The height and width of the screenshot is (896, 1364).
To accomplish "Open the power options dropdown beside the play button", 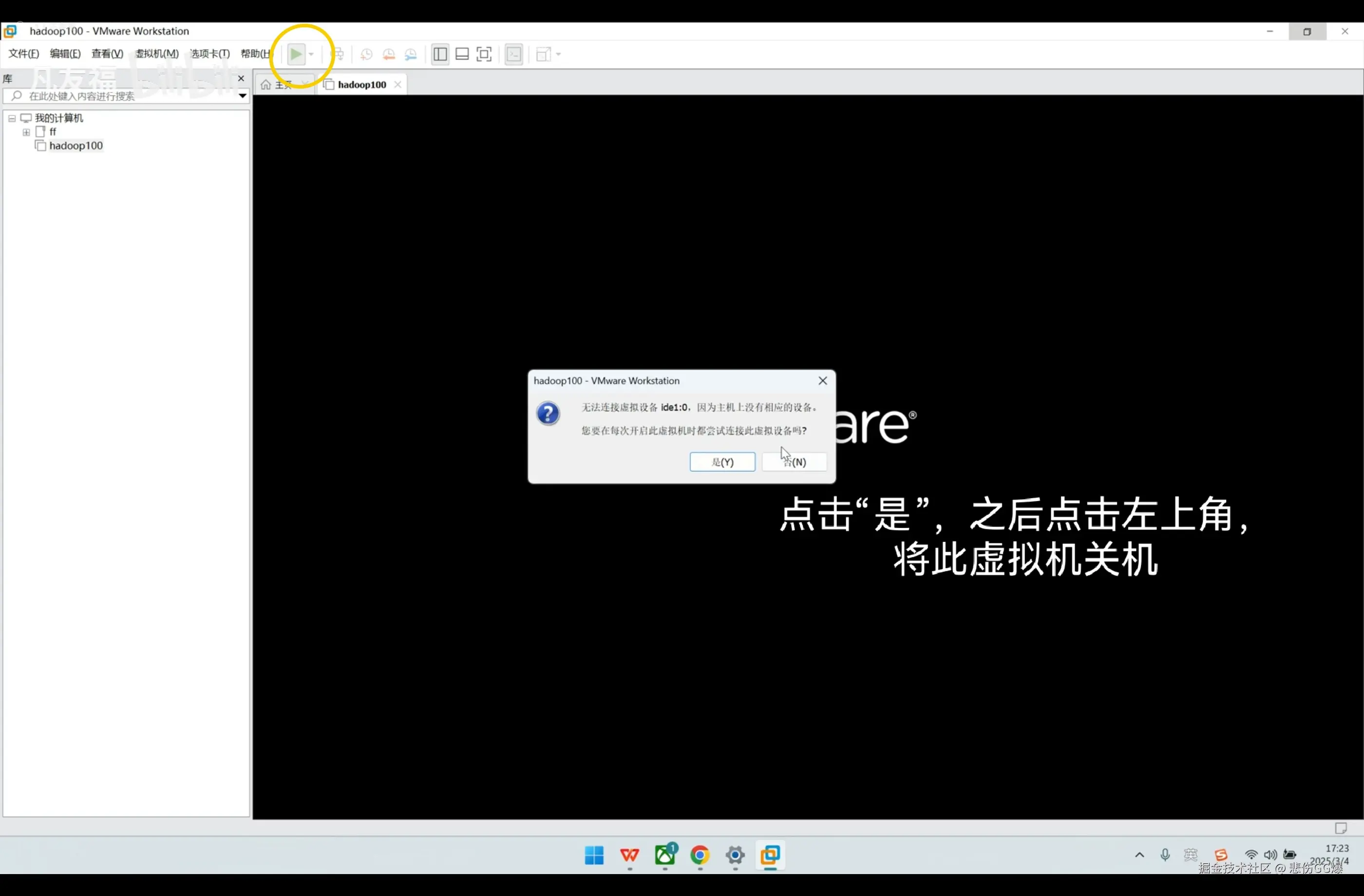I will coord(311,55).
